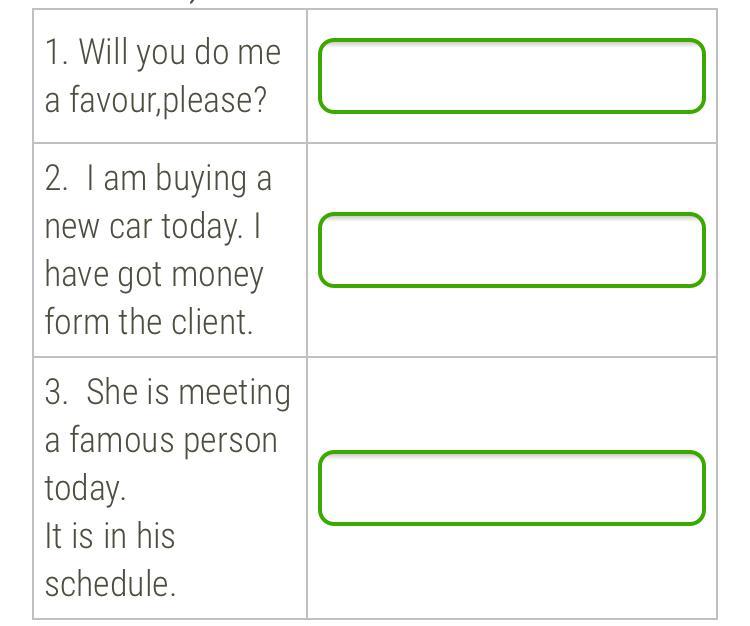Viewport: 750px width, 626px height.
Task: Click the word "meeting" in question 3
Action: point(234,394)
